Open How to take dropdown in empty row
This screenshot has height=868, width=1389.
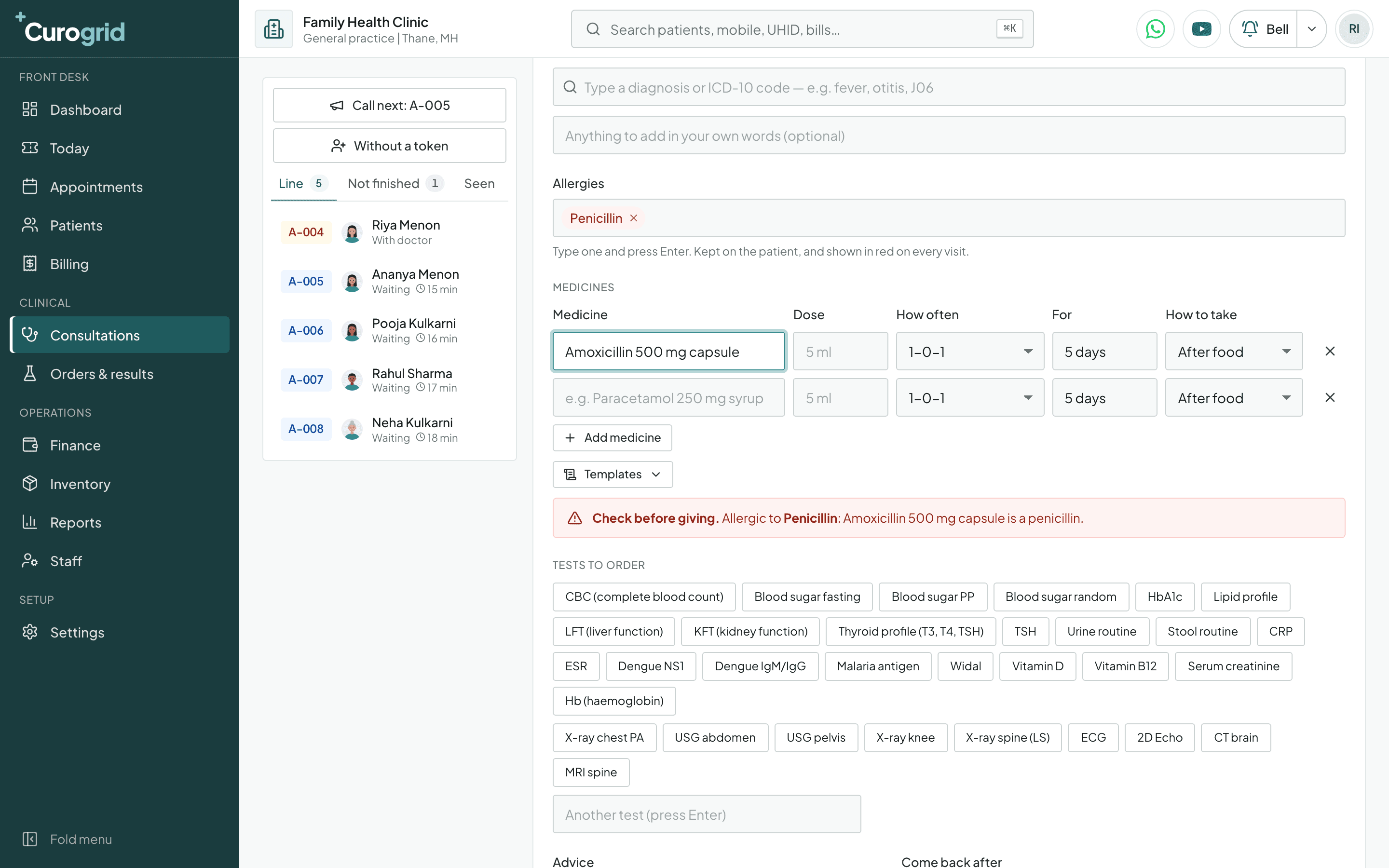click(1234, 397)
